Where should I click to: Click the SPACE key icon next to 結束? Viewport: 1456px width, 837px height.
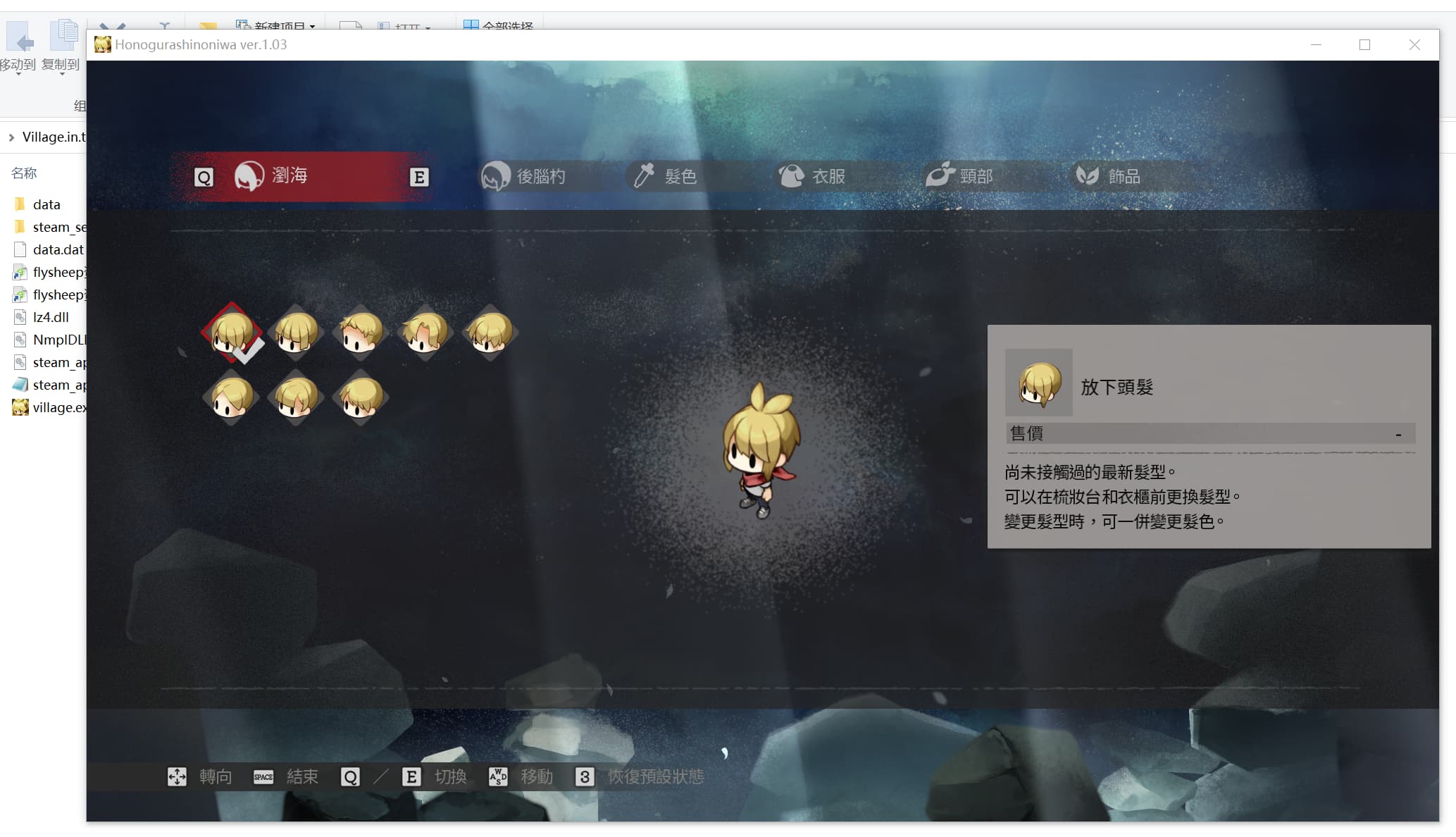[x=263, y=776]
